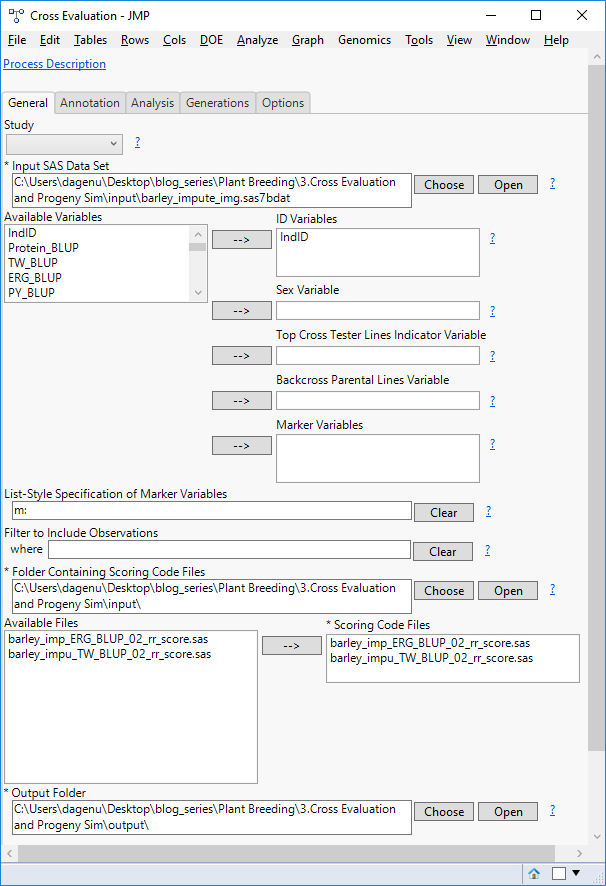The image size is (606, 886).
Task: Add variable to Sex Variable with arrow
Action: [x=241, y=310]
